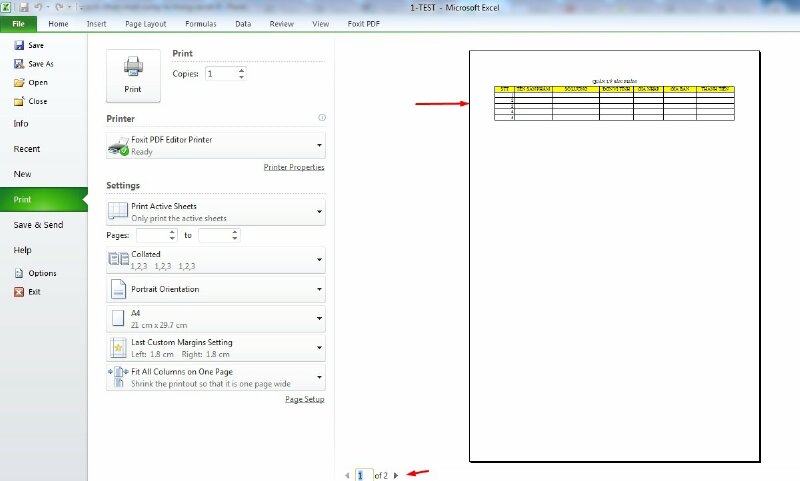Screen dimensions: 800x481
Task: Open Excel Options
Action: pos(42,273)
